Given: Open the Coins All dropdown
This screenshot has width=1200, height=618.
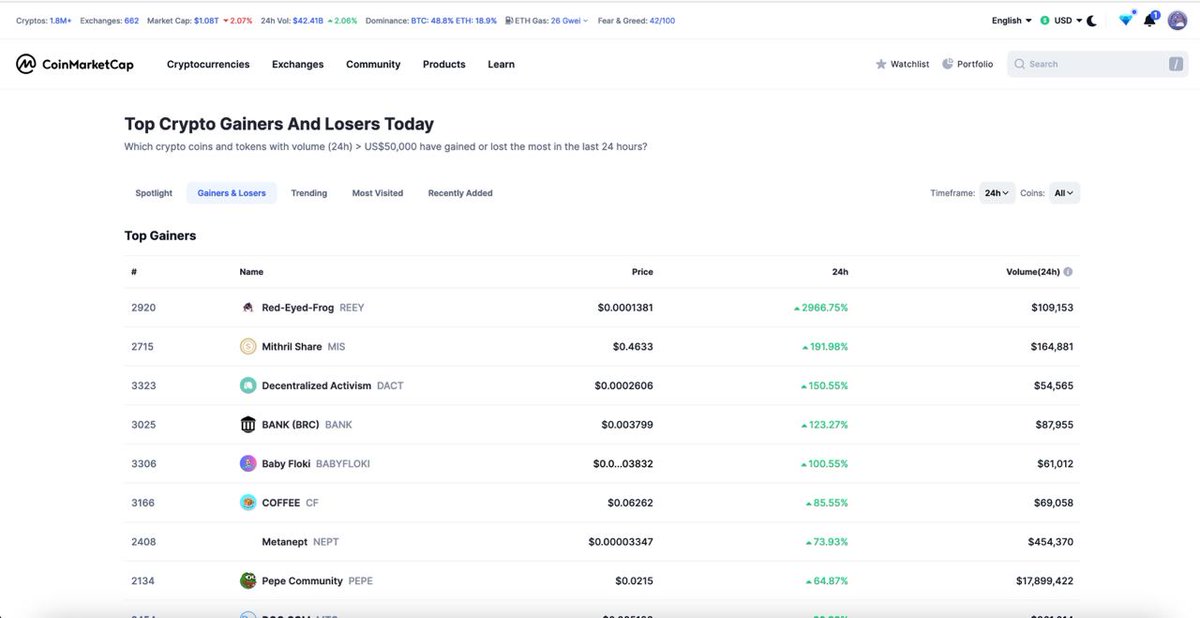Looking at the screenshot, I should tap(1064, 193).
